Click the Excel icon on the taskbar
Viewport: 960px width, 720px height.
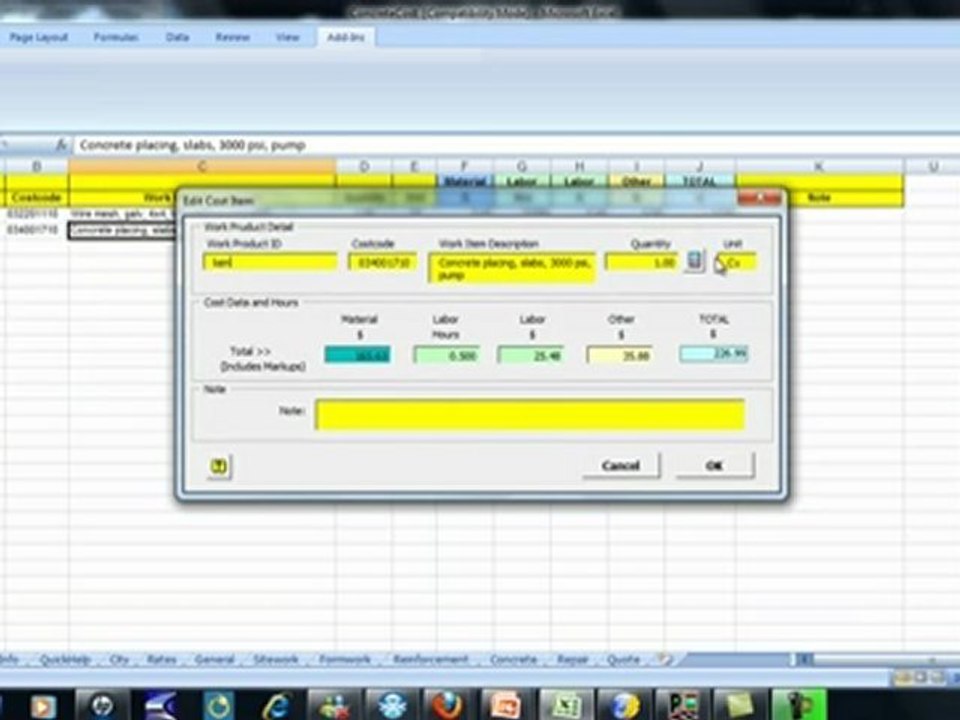click(564, 705)
